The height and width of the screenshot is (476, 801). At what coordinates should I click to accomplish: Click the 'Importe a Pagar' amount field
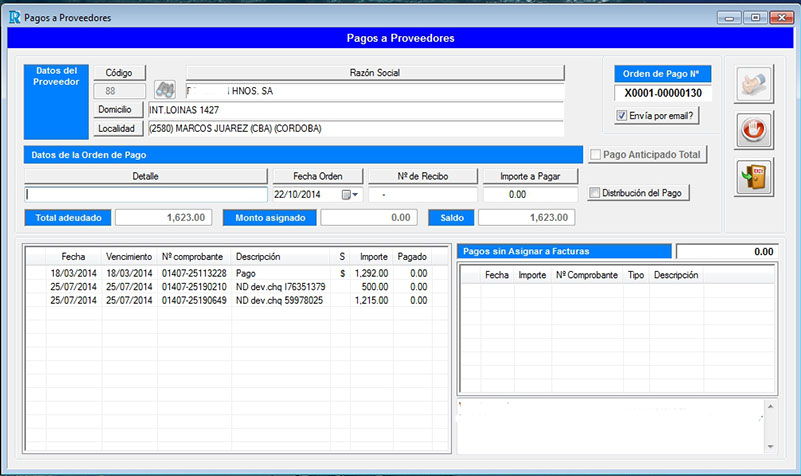tap(530, 195)
